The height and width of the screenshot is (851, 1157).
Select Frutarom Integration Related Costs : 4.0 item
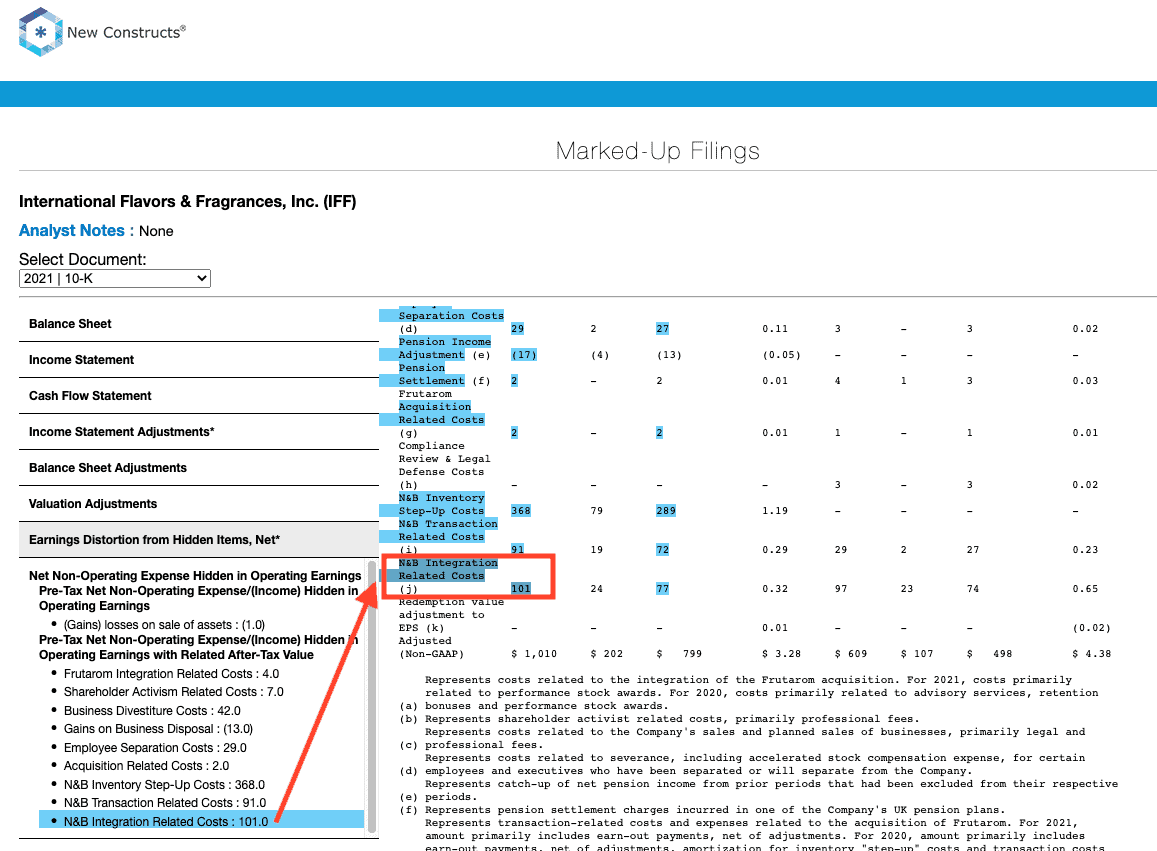click(171, 673)
